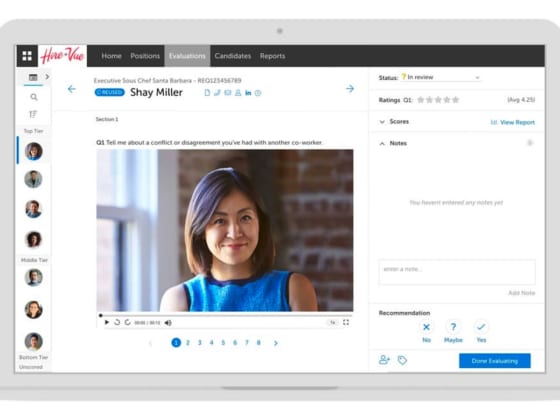Click the email envelope icon

pyautogui.click(x=228, y=93)
